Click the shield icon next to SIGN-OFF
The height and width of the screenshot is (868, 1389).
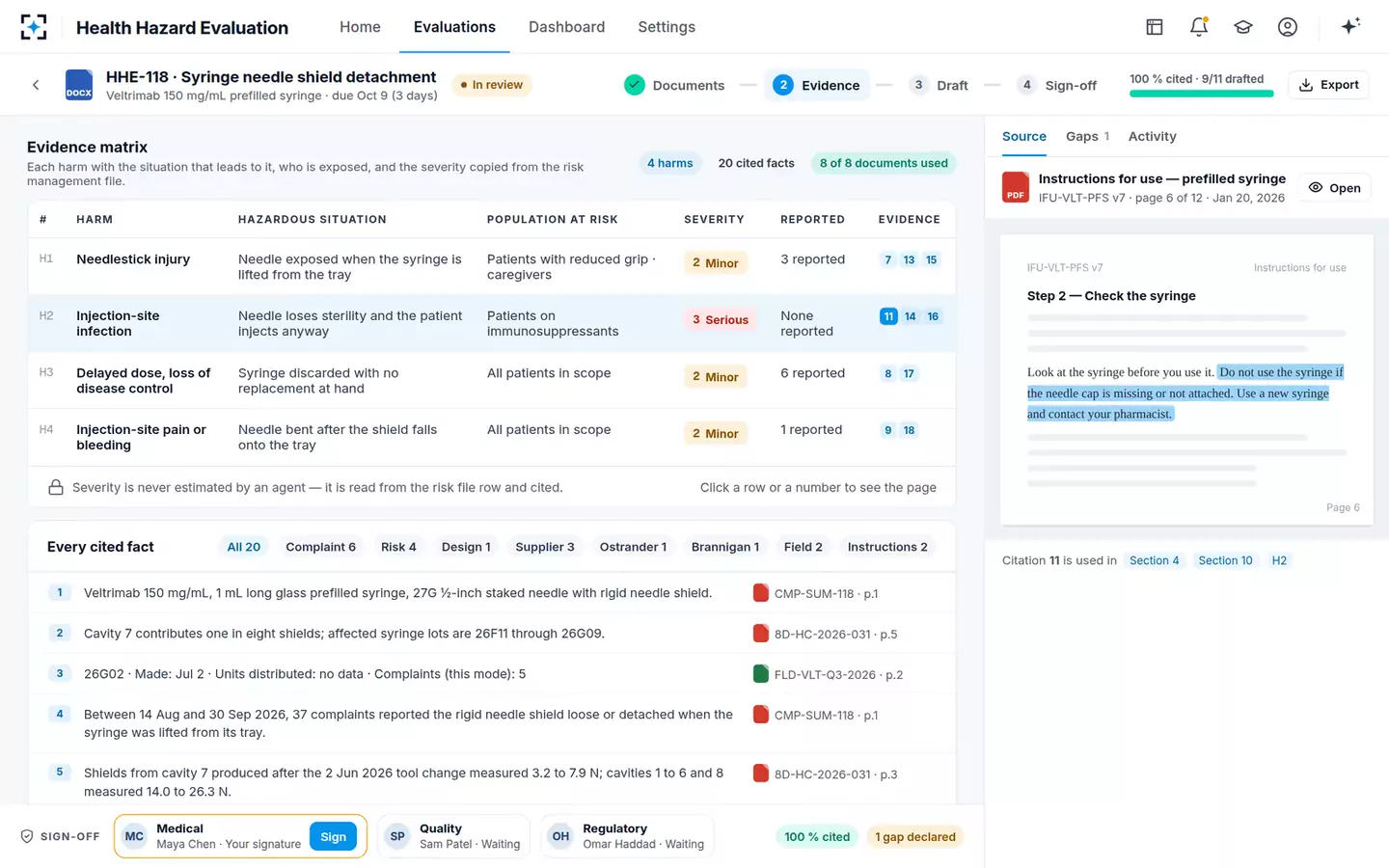pos(27,836)
